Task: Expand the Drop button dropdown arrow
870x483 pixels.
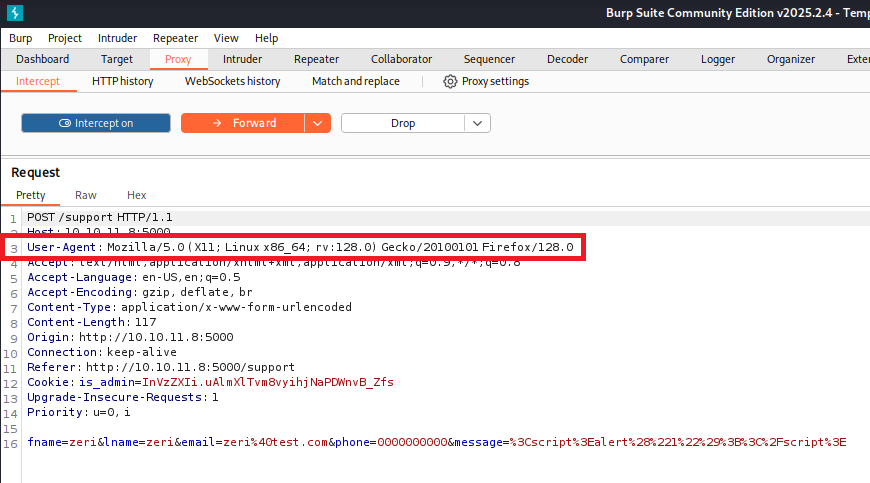Action: pos(478,123)
